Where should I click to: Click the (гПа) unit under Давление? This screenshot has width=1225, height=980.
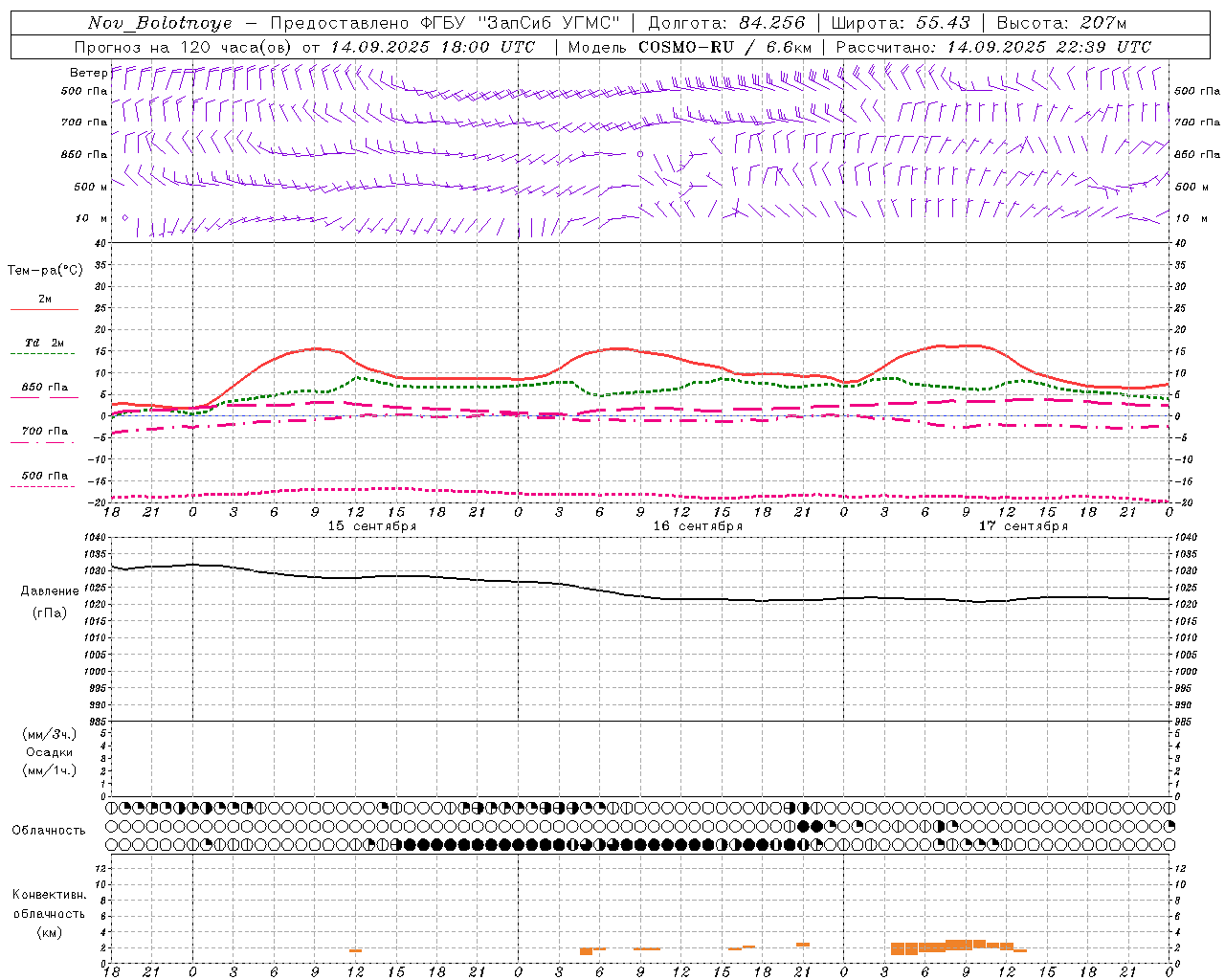50,613
